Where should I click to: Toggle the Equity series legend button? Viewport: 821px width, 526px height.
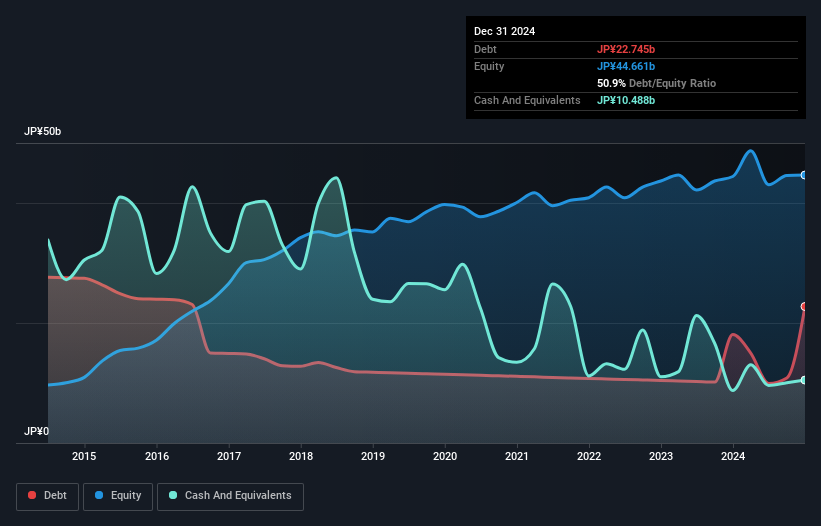pos(118,496)
